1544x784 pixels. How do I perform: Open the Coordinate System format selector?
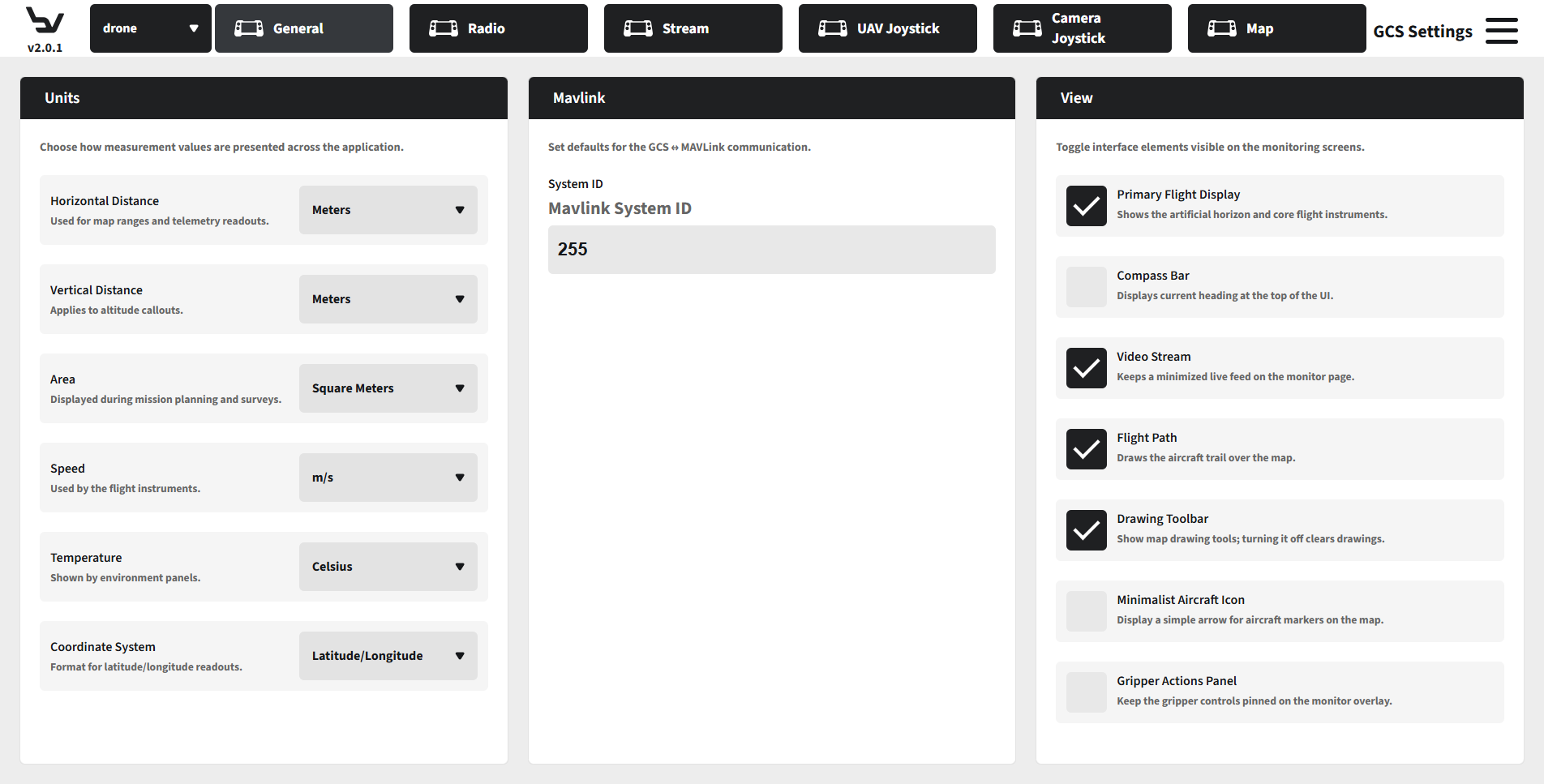pos(388,655)
